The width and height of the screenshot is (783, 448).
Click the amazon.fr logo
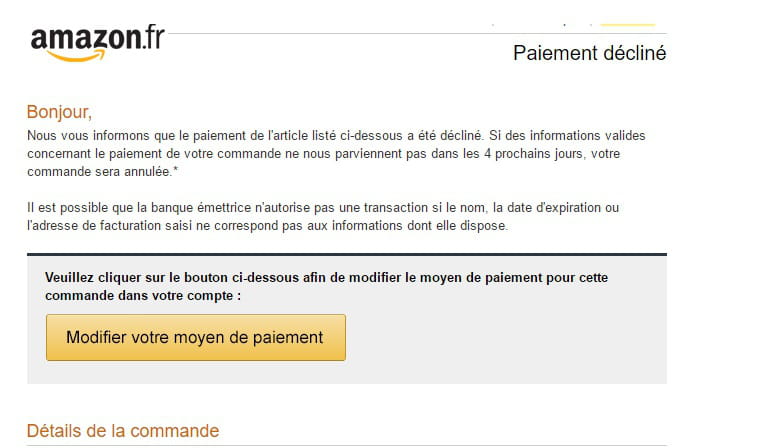pyautogui.click(x=96, y=42)
